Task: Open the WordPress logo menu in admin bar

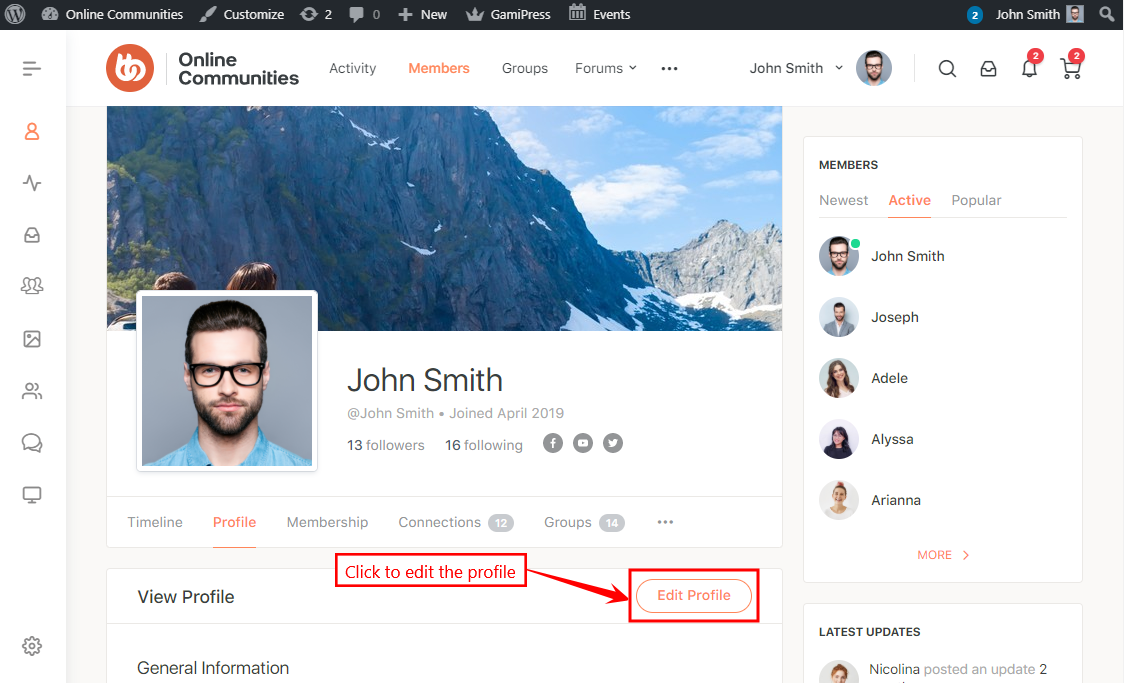Action: coord(13,14)
